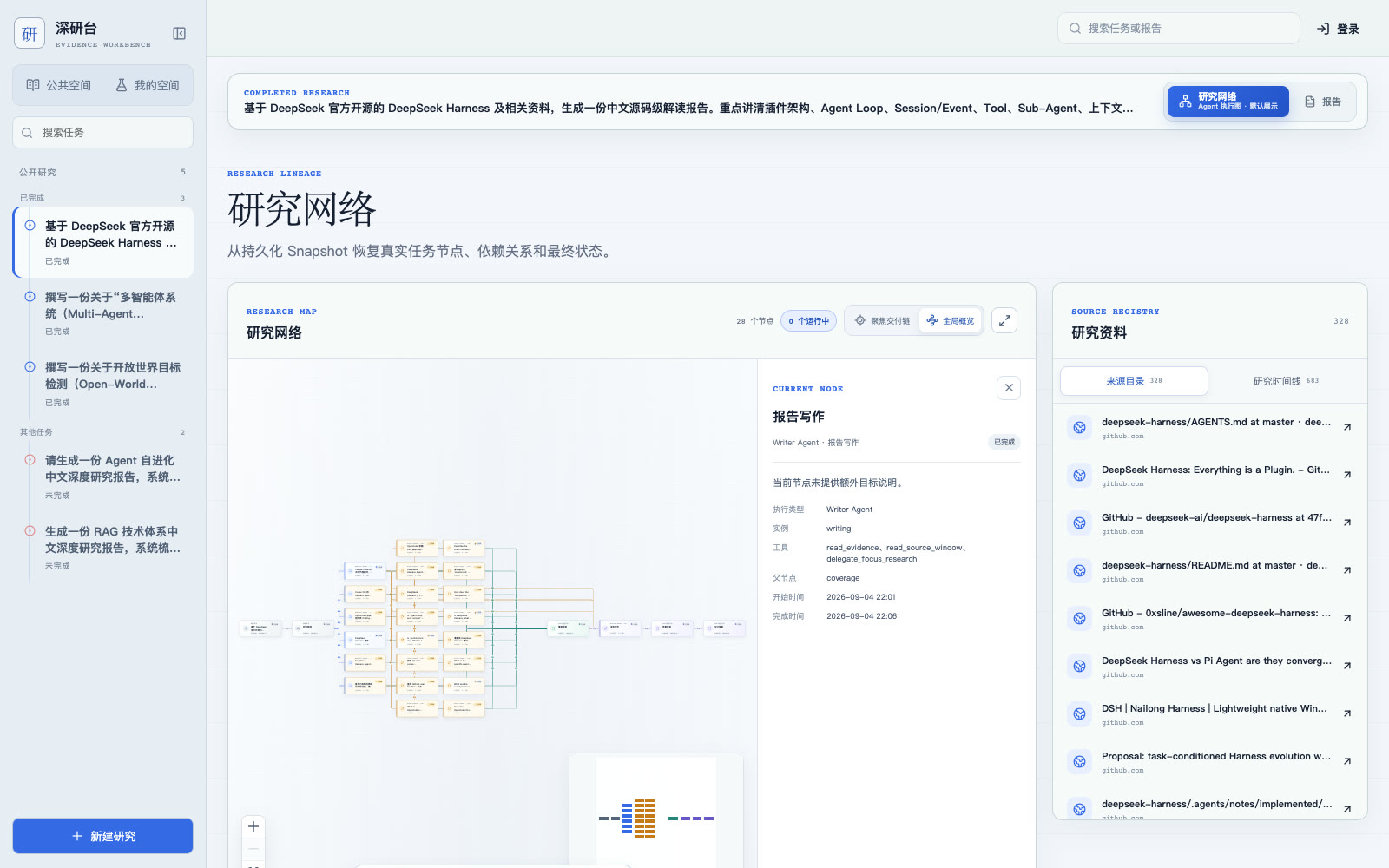Click the 报告写作 node heading
This screenshot has height=868, width=1389.
point(799,417)
